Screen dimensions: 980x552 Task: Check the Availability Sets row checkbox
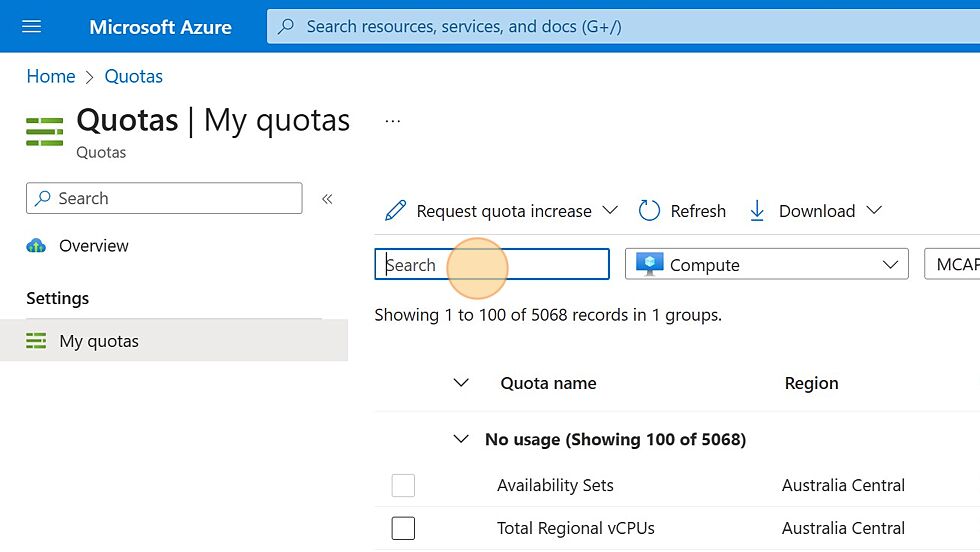coord(403,485)
